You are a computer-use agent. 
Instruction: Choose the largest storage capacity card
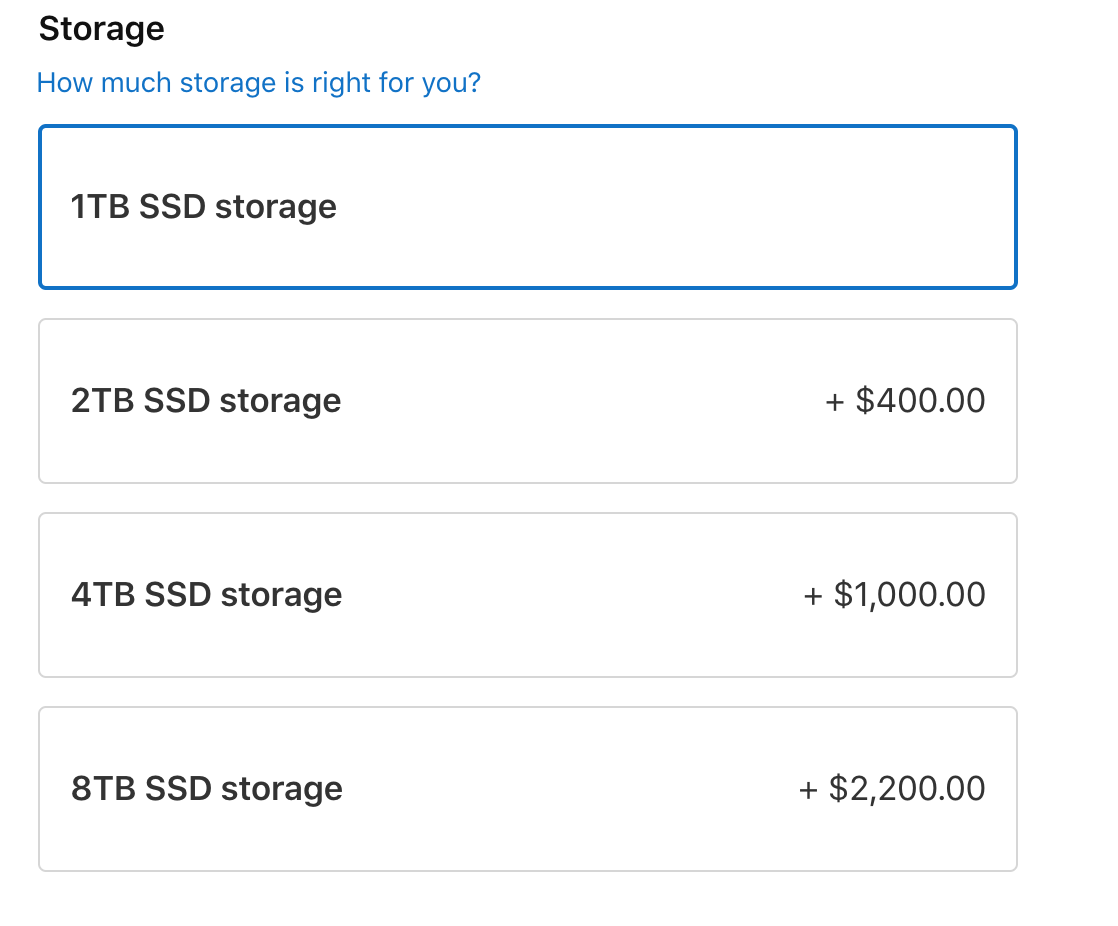[527, 789]
